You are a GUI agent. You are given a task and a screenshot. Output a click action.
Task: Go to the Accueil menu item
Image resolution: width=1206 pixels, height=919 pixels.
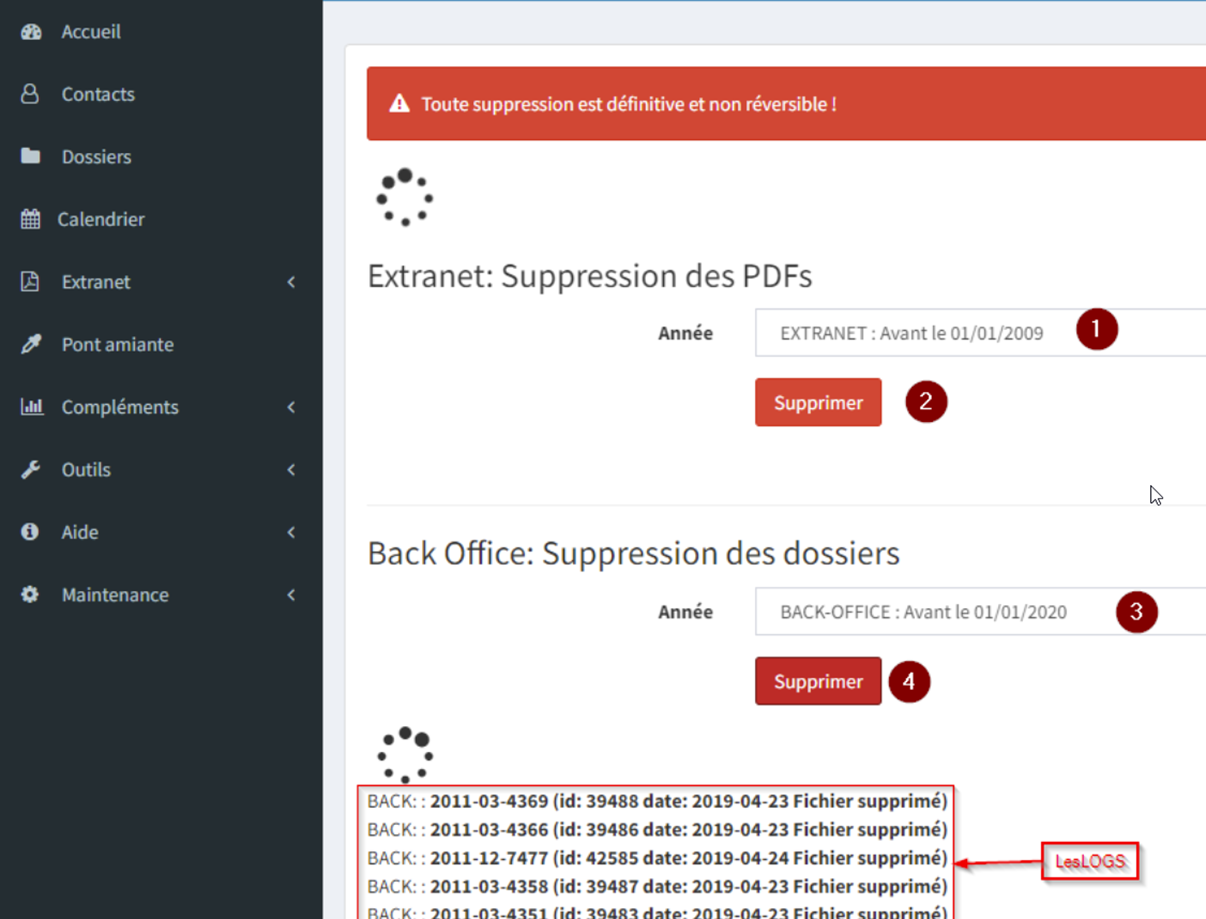pyautogui.click(x=91, y=32)
